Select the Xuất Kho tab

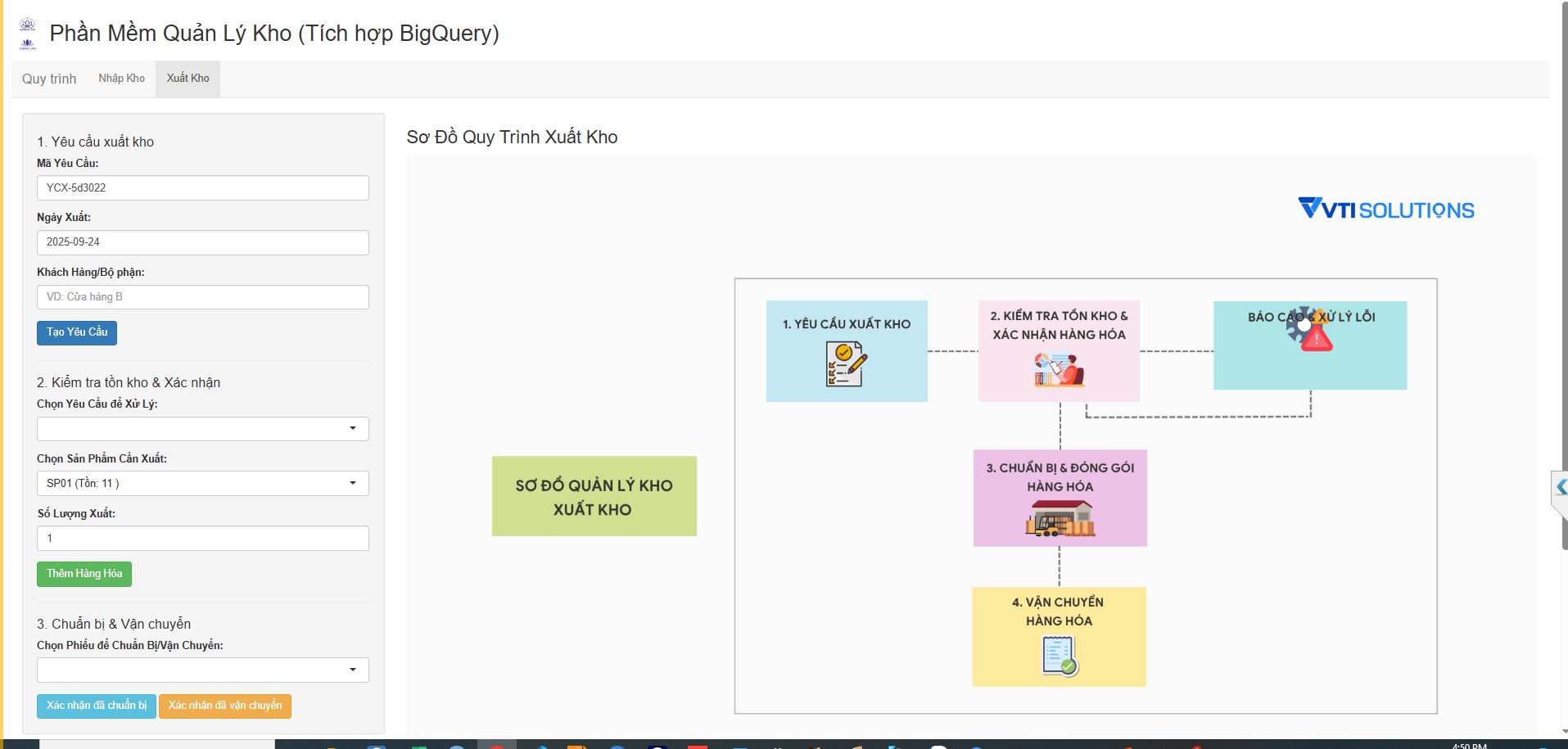[188, 79]
